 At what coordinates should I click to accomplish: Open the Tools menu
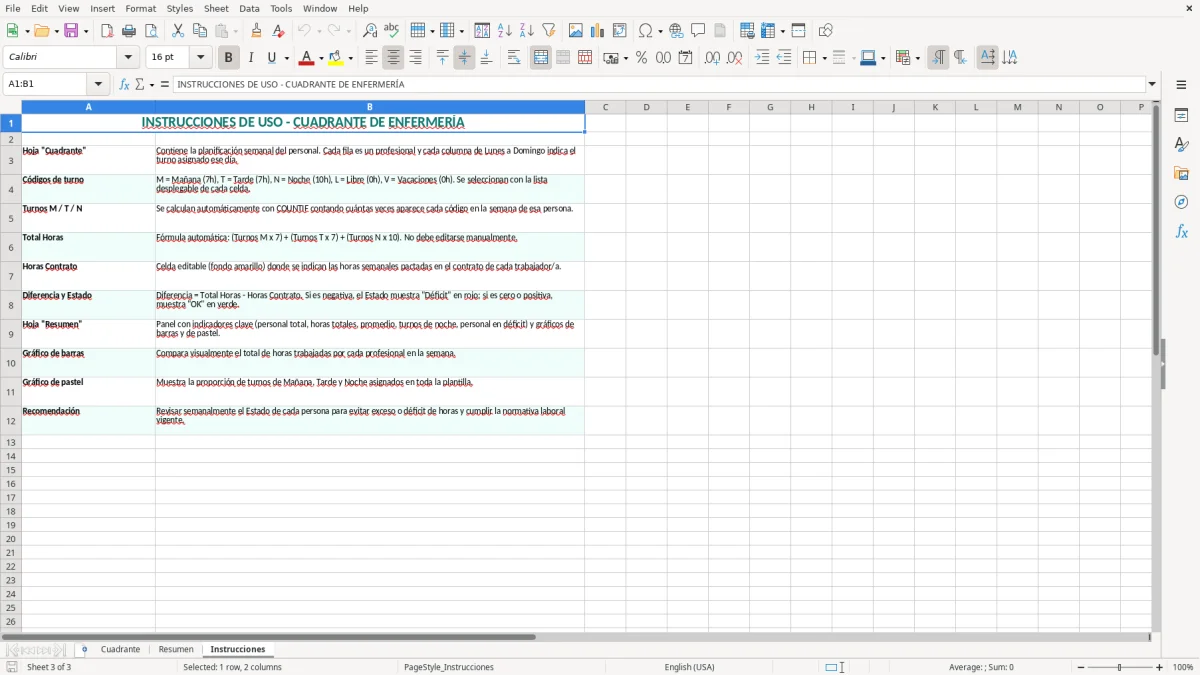(281, 8)
